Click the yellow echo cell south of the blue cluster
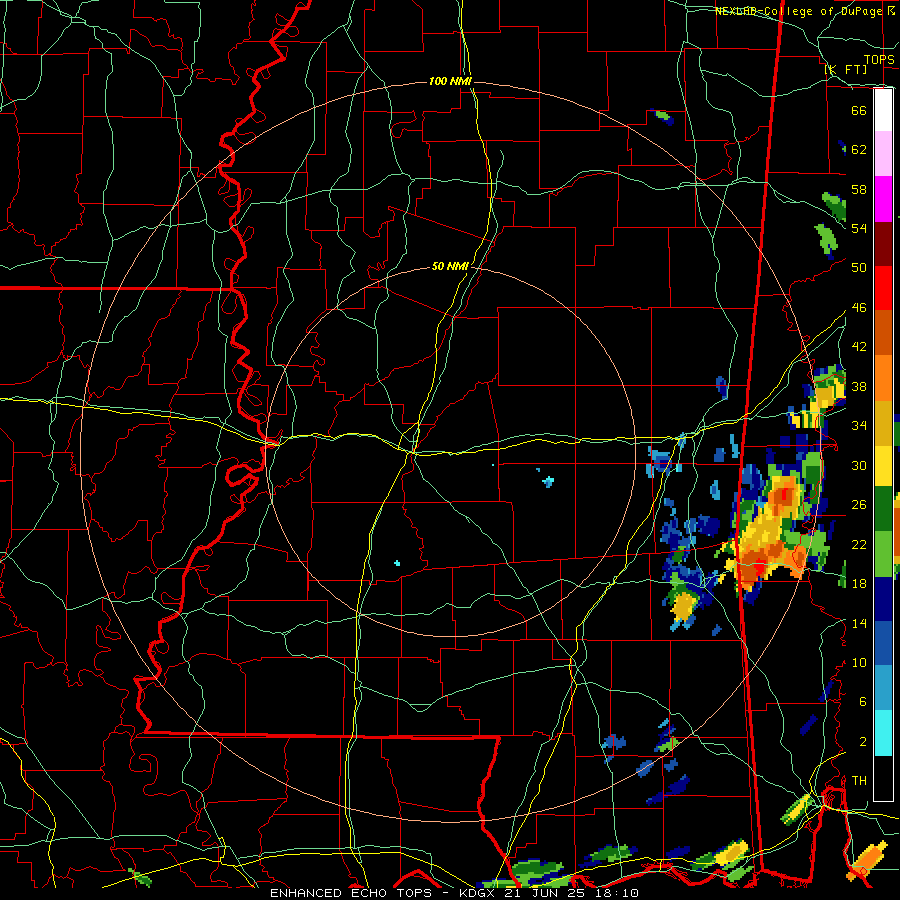This screenshot has width=900, height=900. [684, 606]
